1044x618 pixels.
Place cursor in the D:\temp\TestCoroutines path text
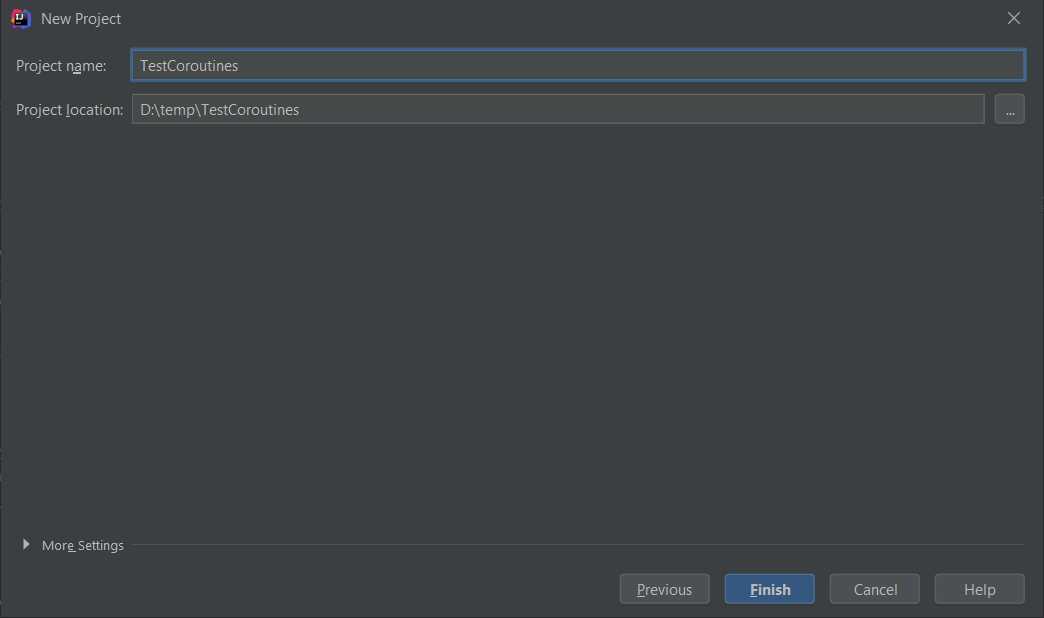pos(219,110)
